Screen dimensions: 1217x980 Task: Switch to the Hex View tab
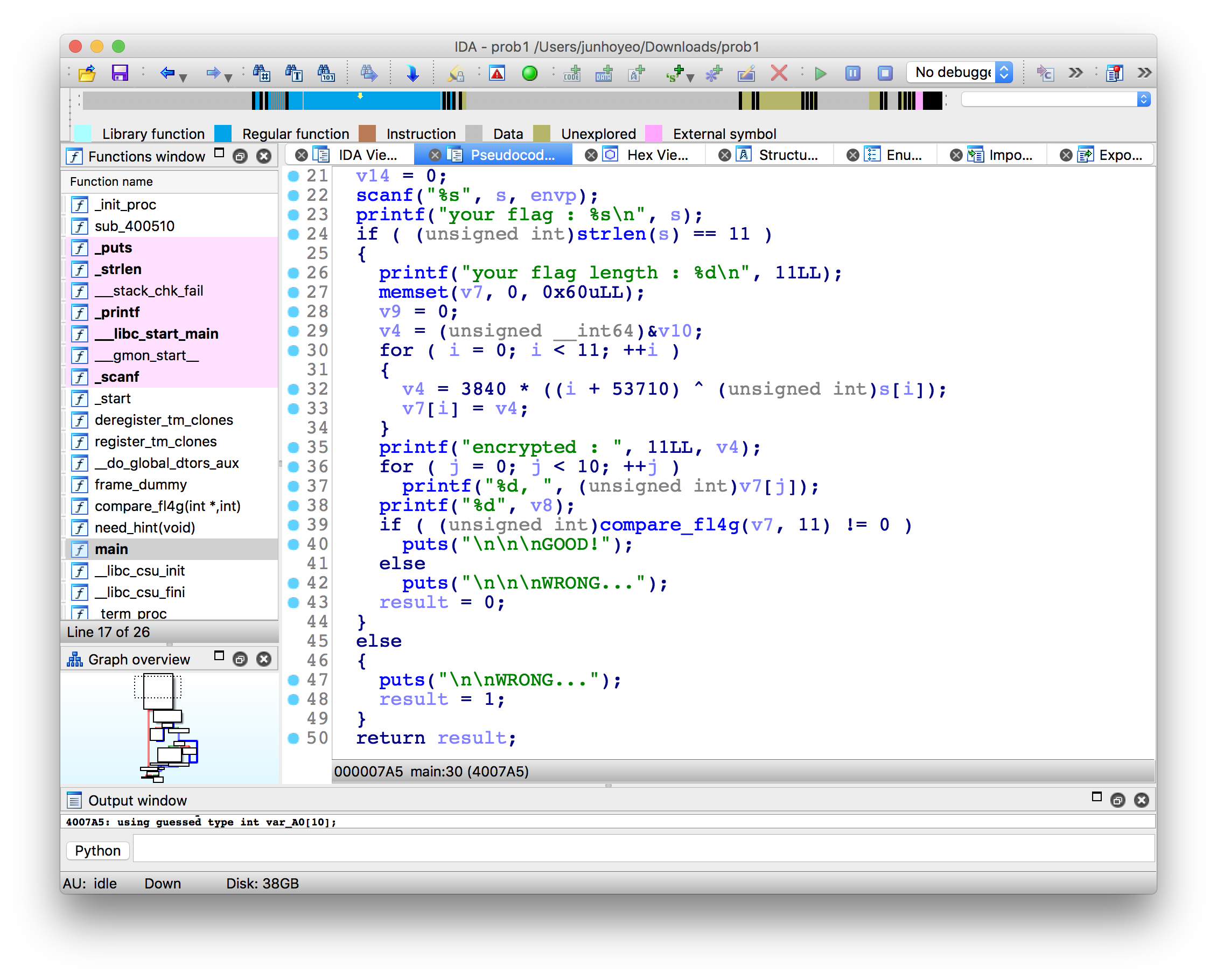(656, 155)
